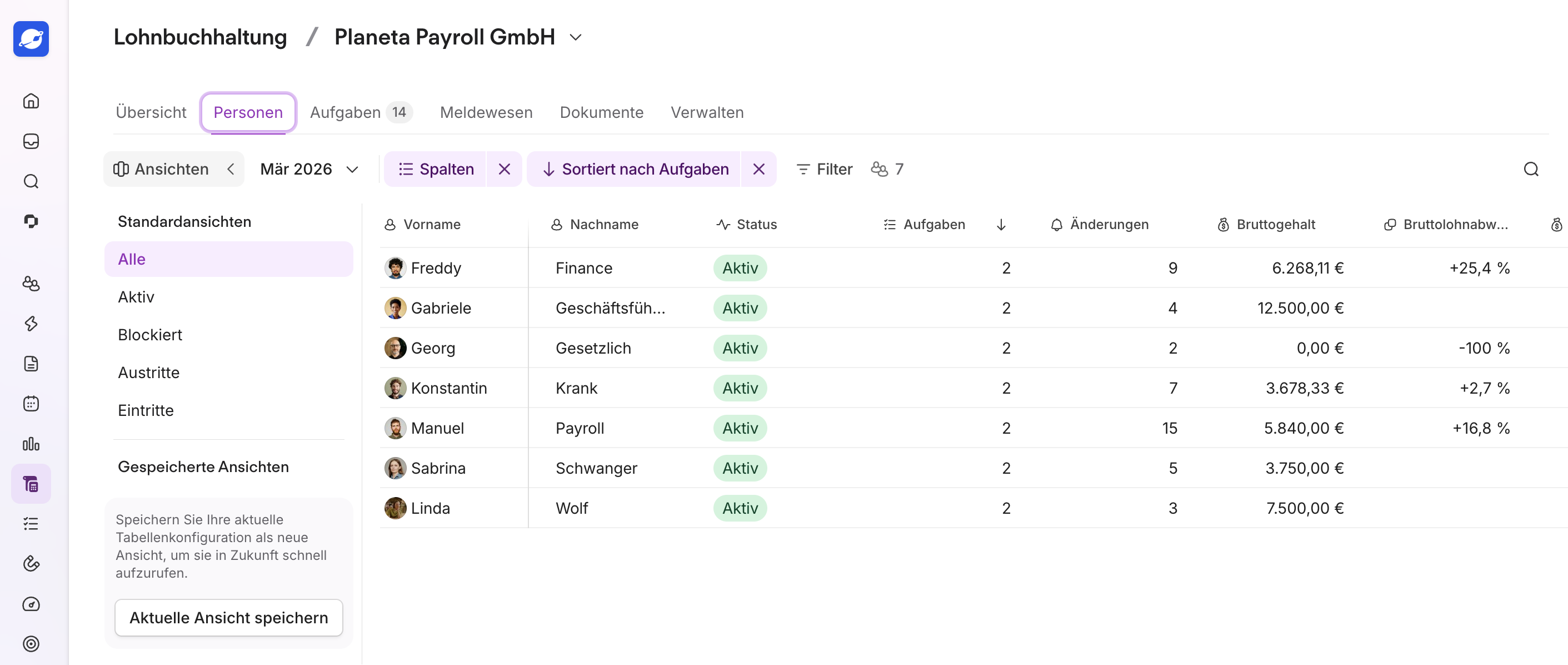Open the documents icon in sidebar
This screenshot has height=665, width=1568.
click(31, 364)
